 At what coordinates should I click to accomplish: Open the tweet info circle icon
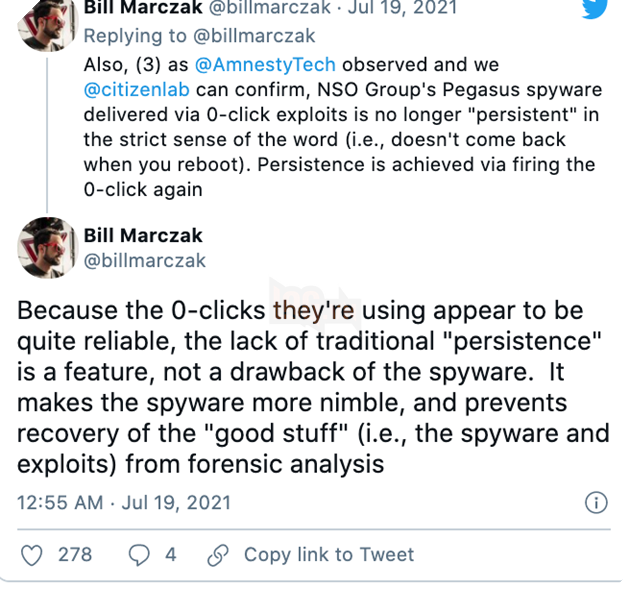[x=595, y=502]
